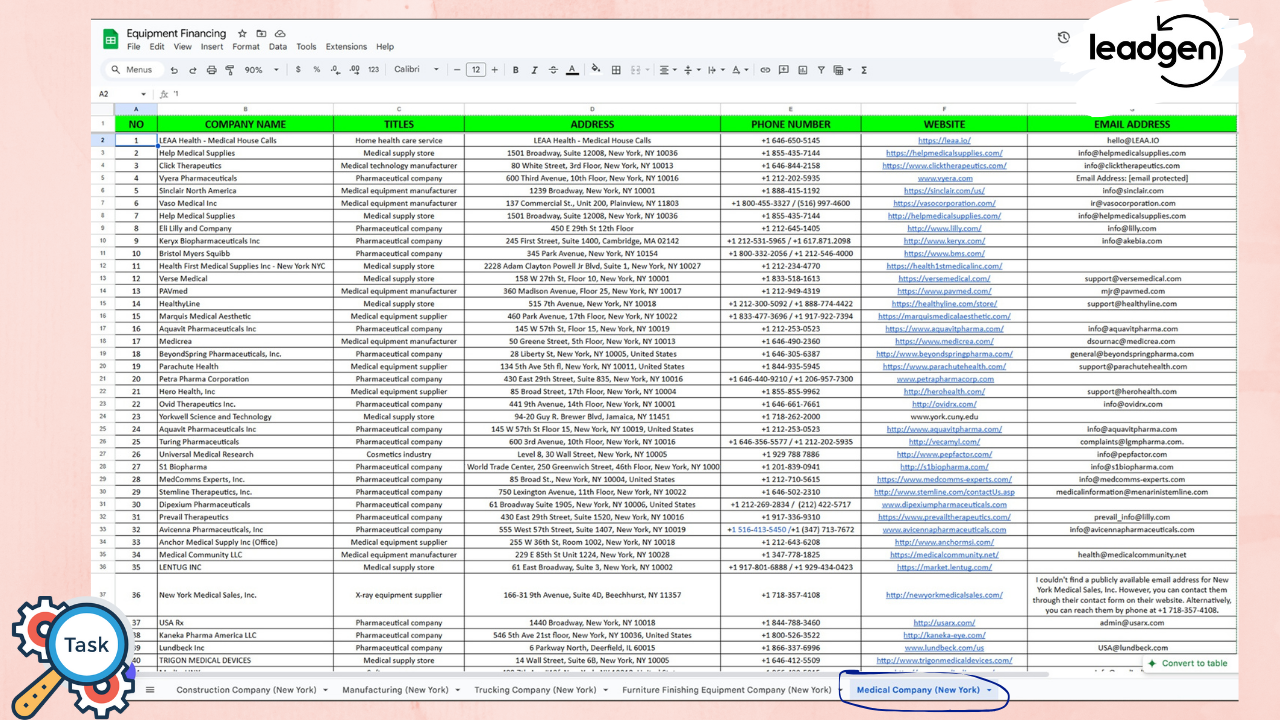Image resolution: width=1280 pixels, height=720 pixels.
Task: Open http://www.lilly.com/ link
Action: pyautogui.click(x=944, y=228)
